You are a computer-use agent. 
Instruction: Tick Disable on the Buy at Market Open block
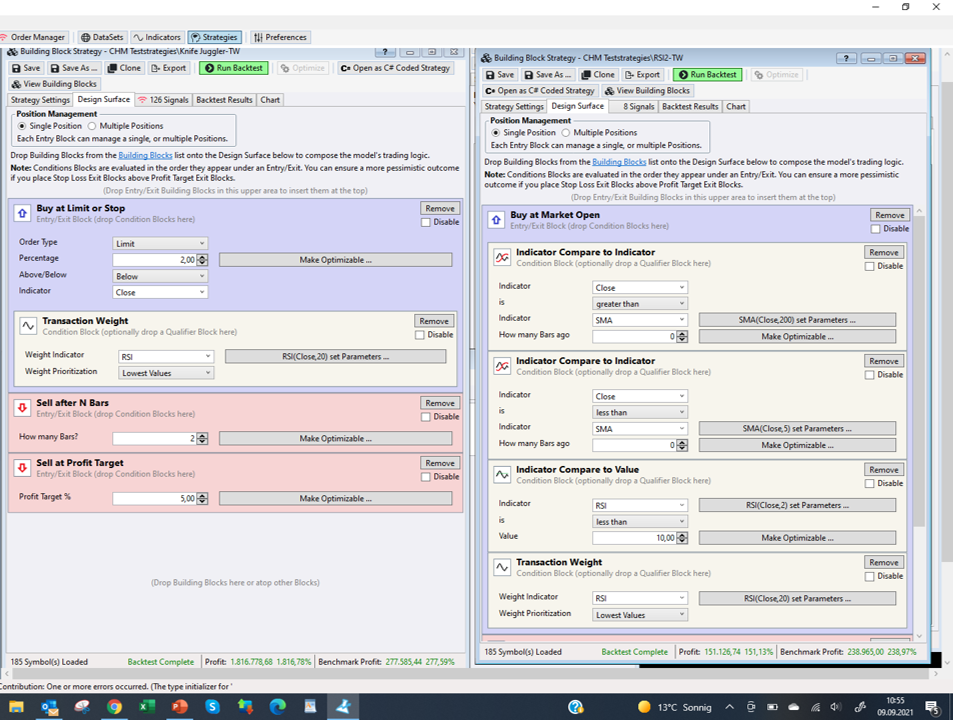pyautogui.click(x=876, y=229)
